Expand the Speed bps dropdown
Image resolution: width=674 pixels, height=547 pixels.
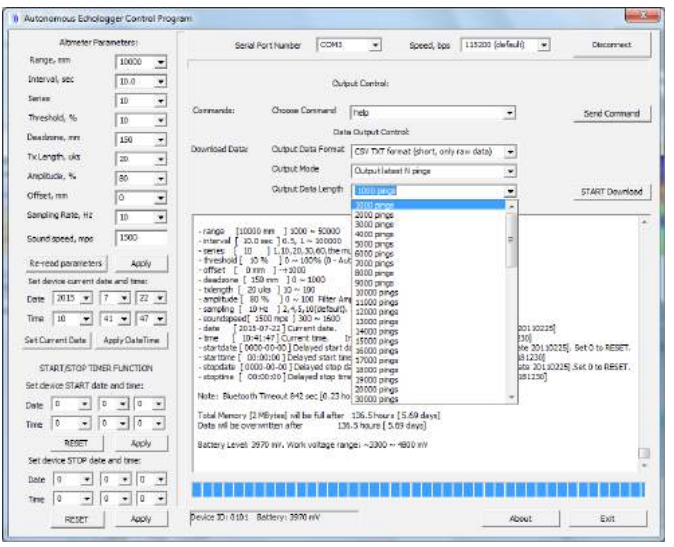[x=544, y=45]
